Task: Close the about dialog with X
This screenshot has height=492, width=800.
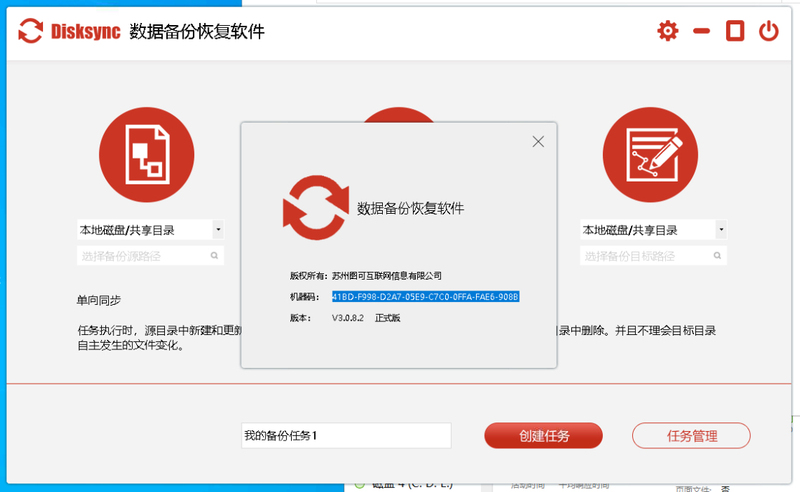Action: (538, 142)
